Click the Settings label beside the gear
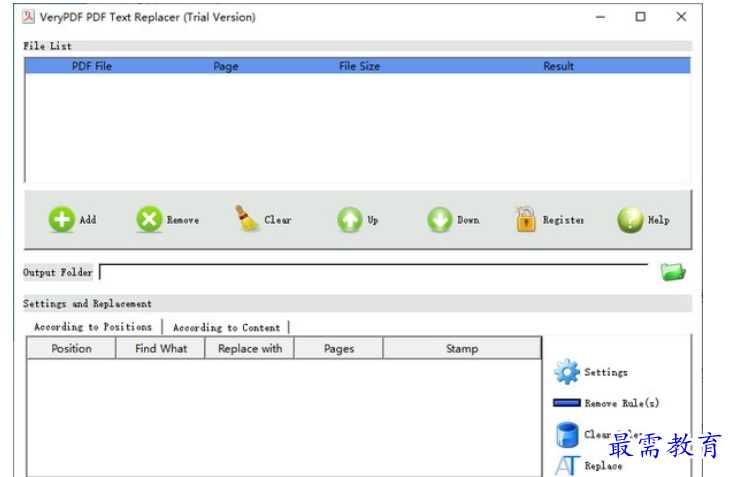This screenshot has height=477, width=730. [x=606, y=372]
